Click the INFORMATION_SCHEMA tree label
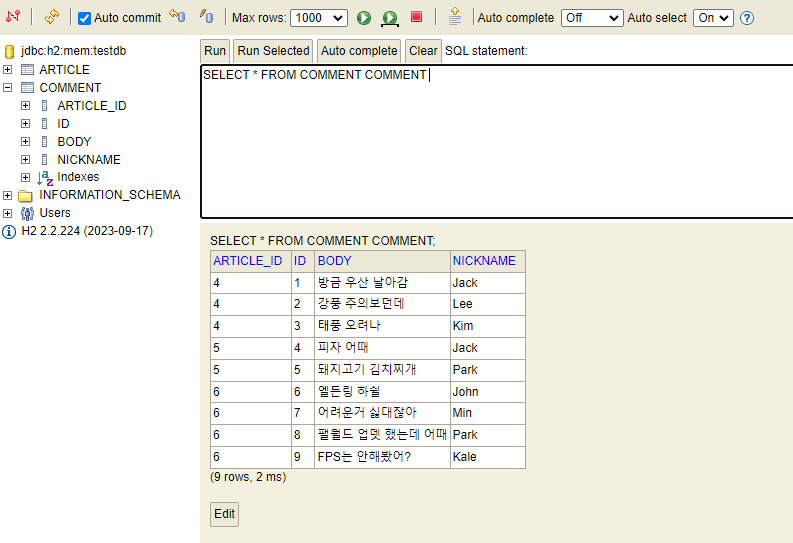This screenshot has width=793, height=543. point(110,195)
